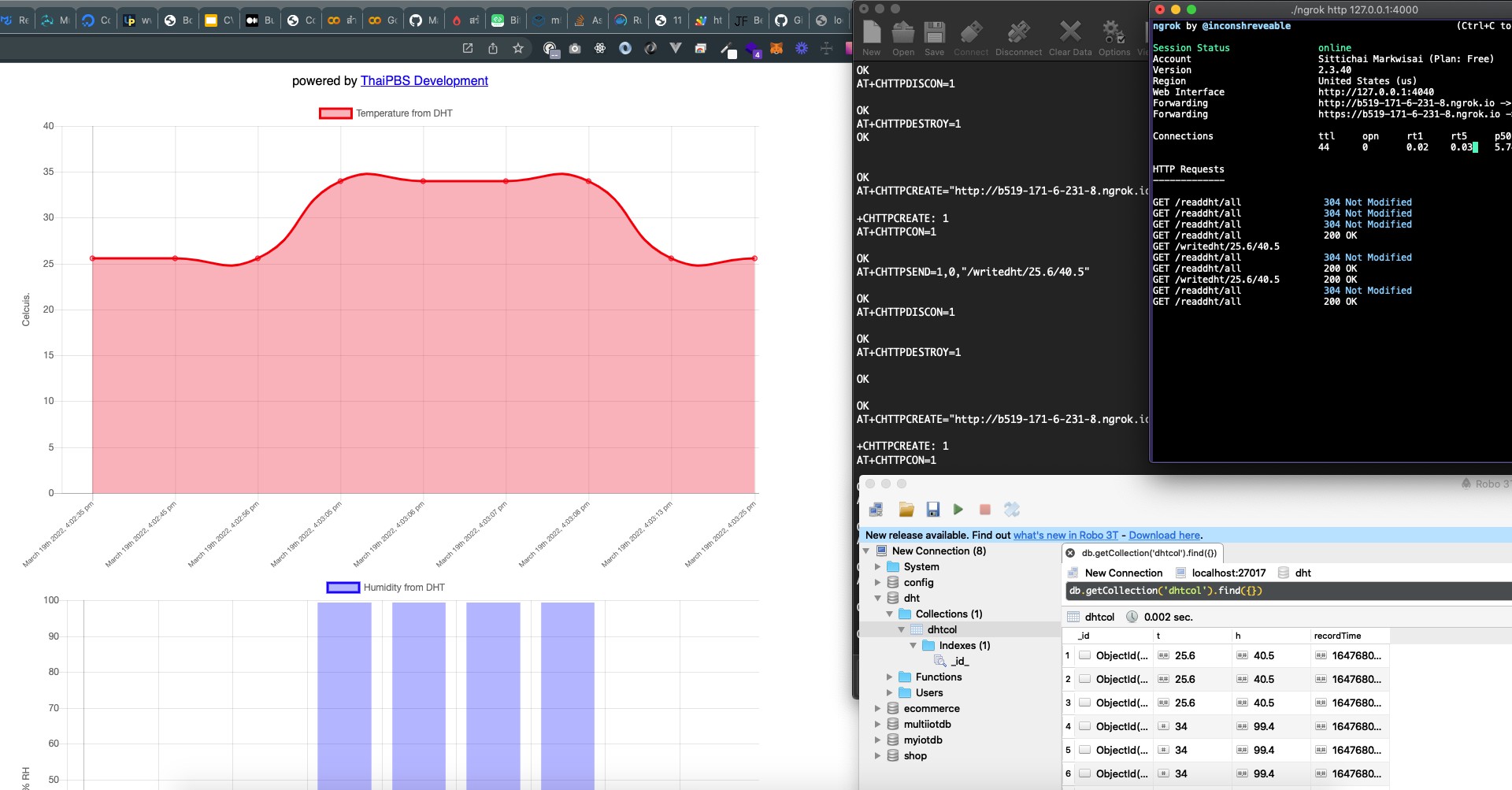Click camera screenshot extension icon
The height and width of the screenshot is (790, 1512).
pyautogui.click(x=575, y=48)
